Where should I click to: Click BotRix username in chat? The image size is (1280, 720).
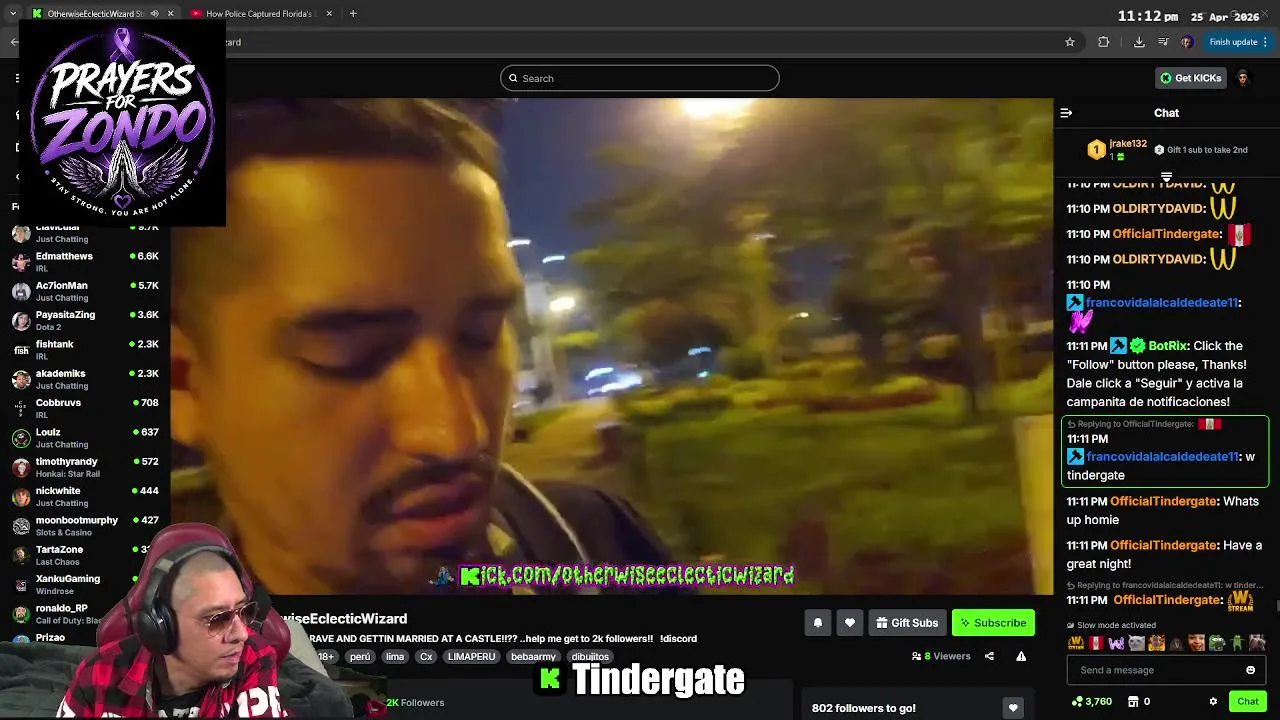(x=1168, y=346)
